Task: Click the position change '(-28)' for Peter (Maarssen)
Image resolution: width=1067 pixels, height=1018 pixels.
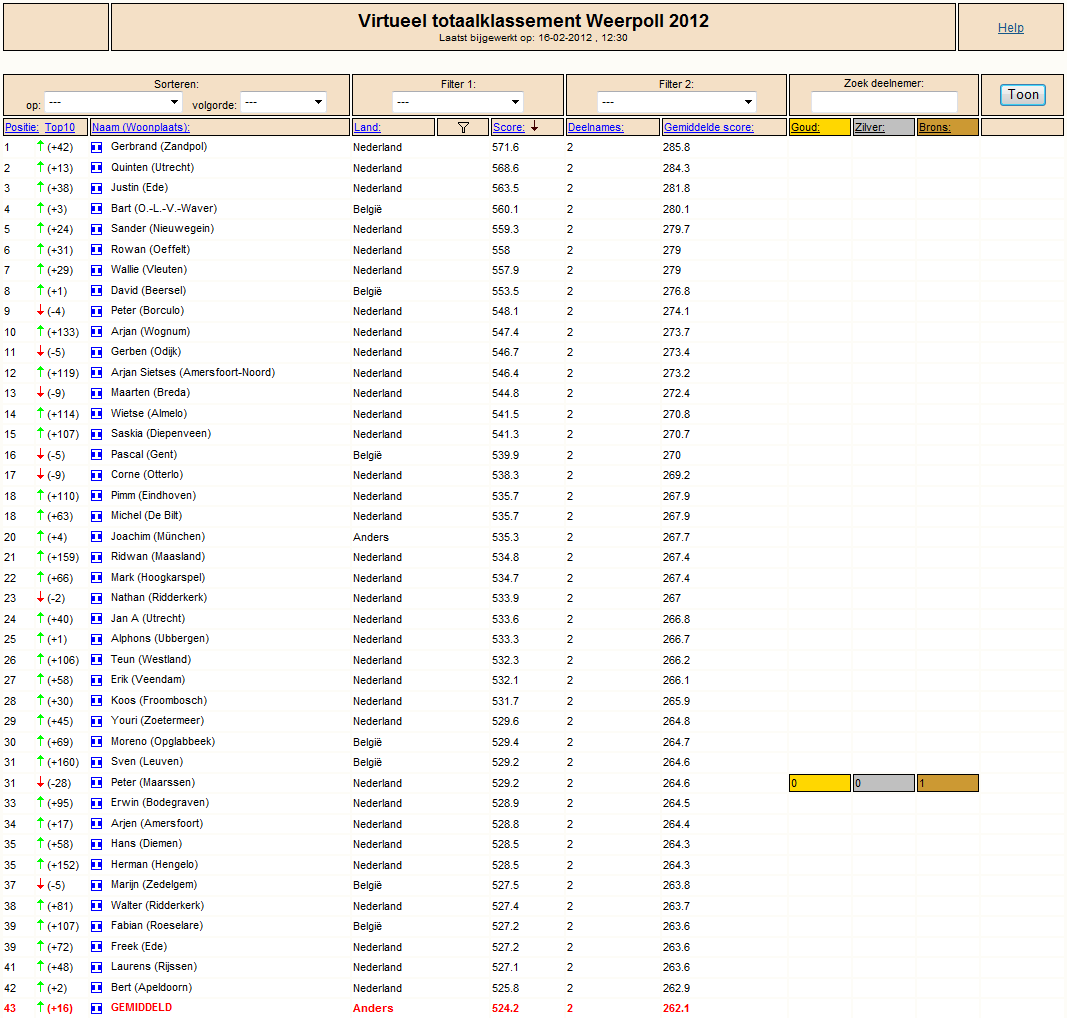Action: click(59, 783)
